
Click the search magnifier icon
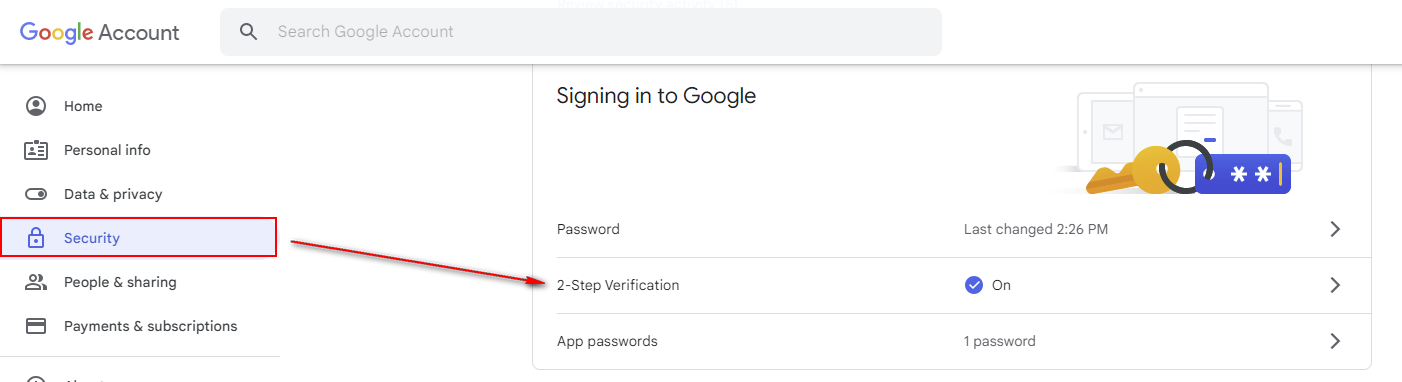pyautogui.click(x=249, y=32)
